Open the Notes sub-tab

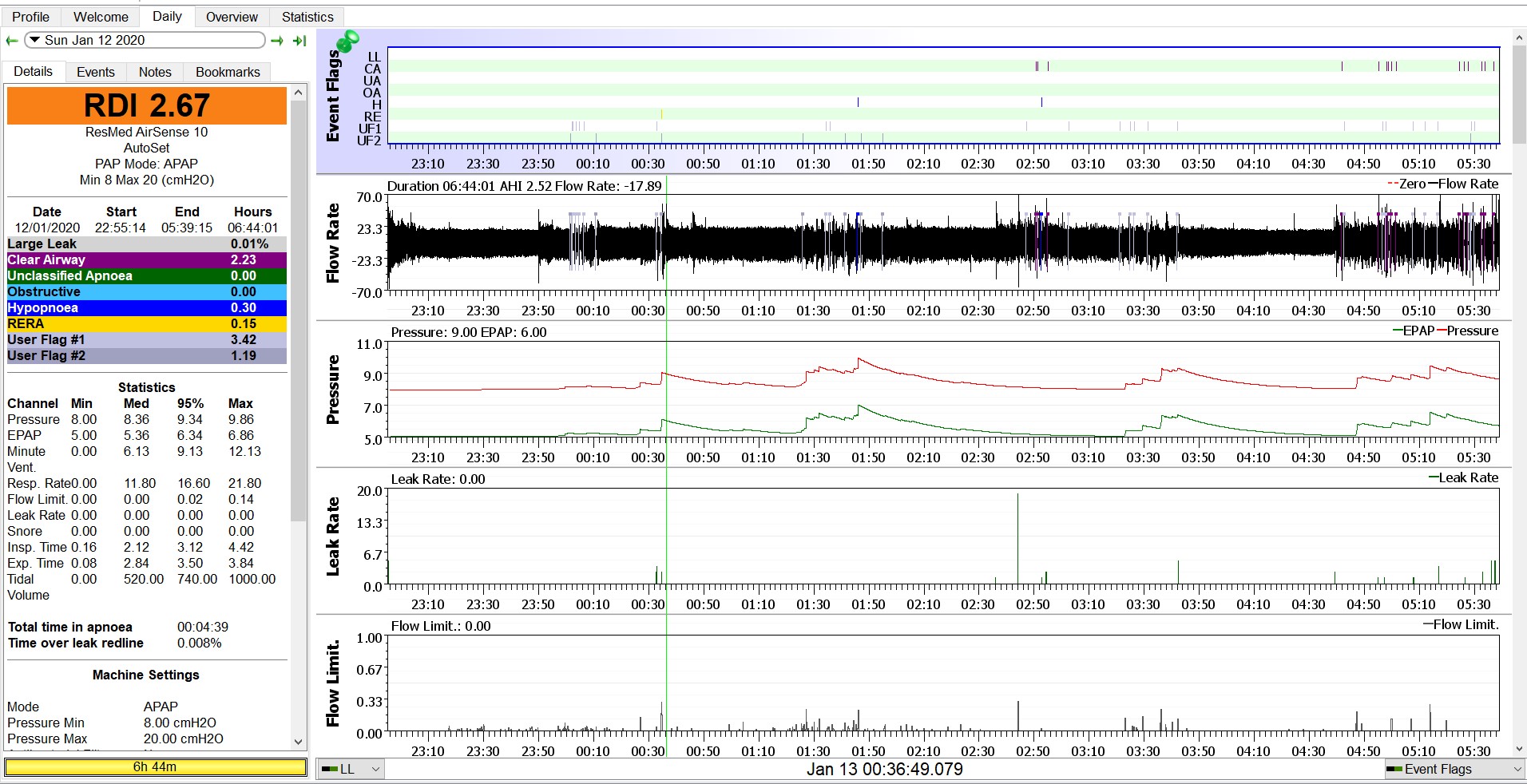point(155,72)
